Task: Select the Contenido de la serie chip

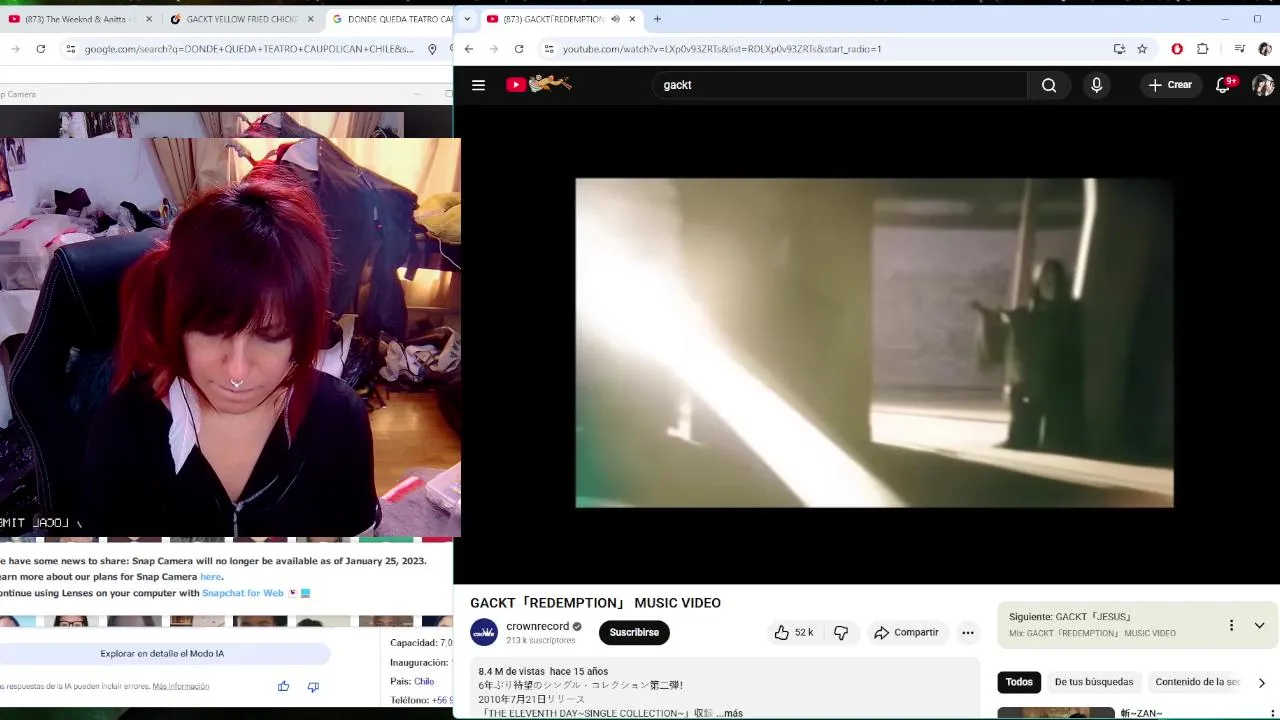Action: [1197, 682]
